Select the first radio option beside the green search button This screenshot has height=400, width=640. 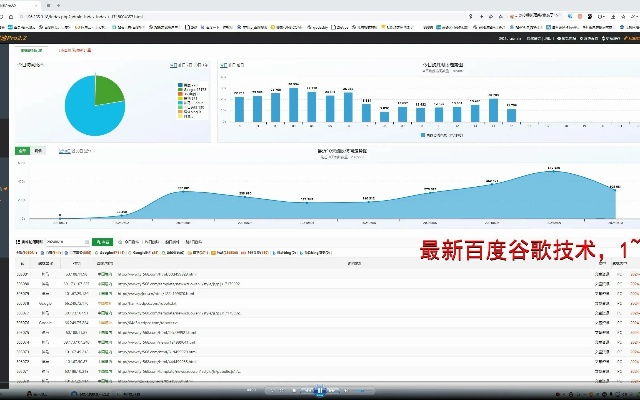click(x=122, y=242)
